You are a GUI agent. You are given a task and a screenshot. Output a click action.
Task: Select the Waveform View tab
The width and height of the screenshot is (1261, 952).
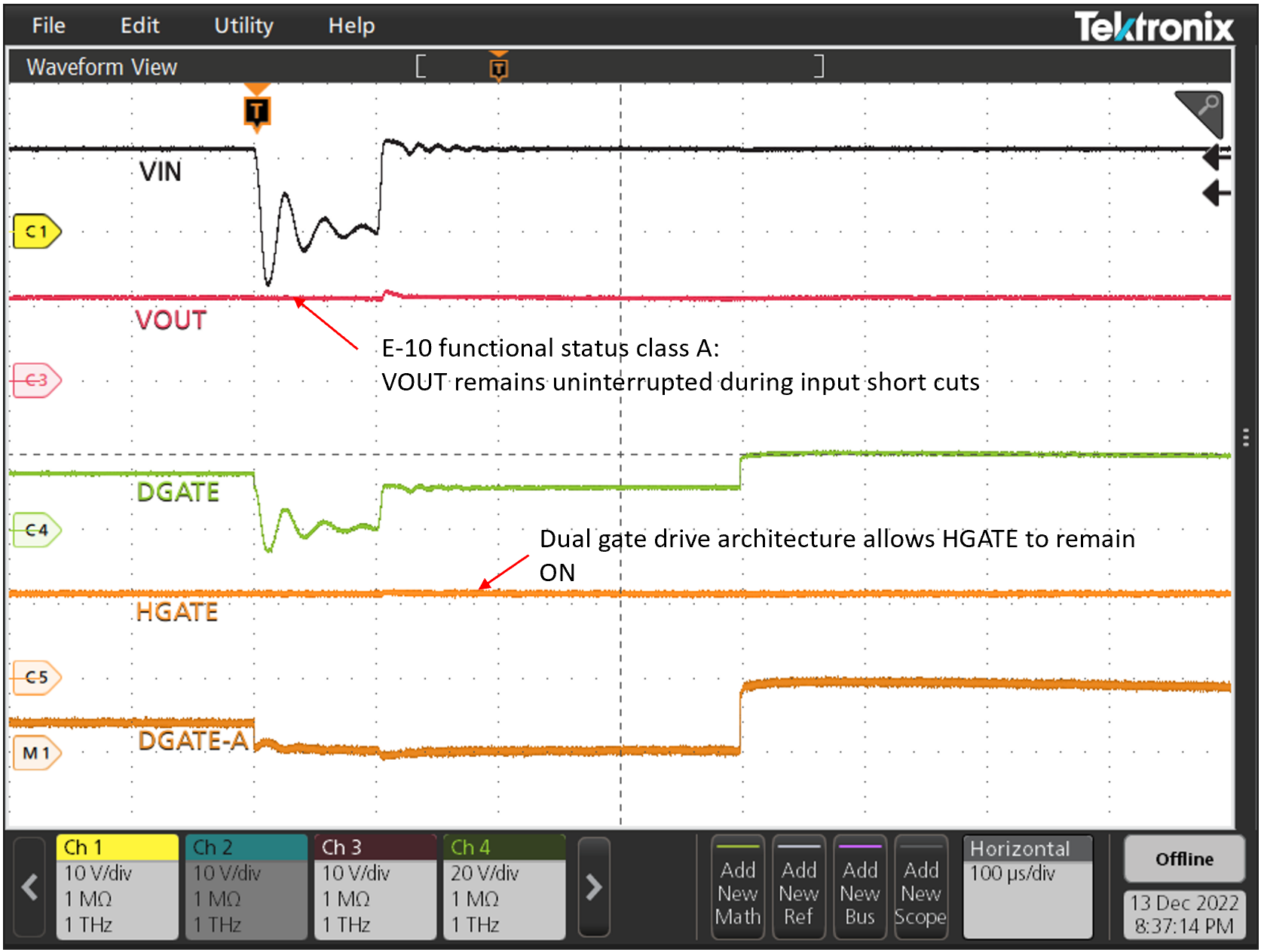[102, 66]
